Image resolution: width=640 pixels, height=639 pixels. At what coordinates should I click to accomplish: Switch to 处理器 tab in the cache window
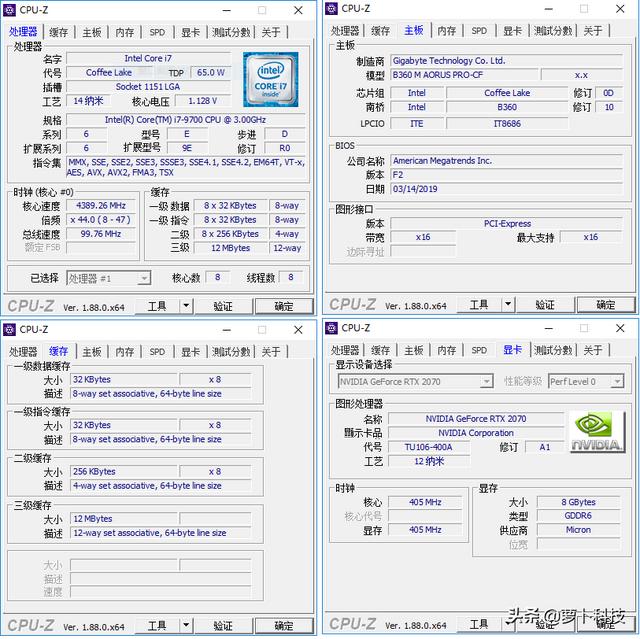click(x=23, y=352)
